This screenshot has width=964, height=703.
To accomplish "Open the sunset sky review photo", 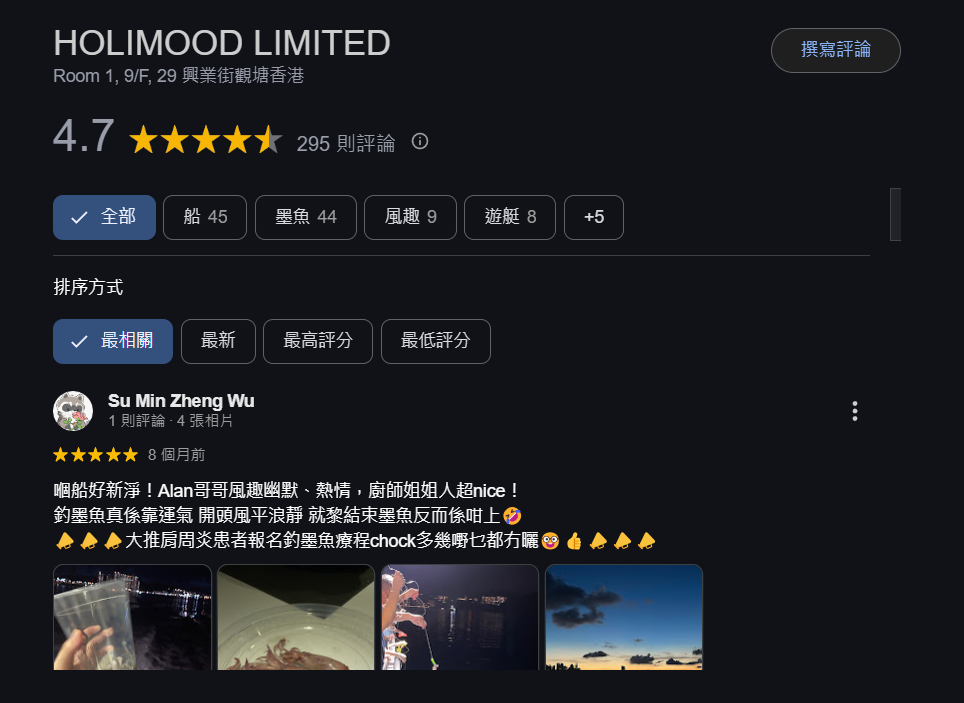I will pos(623,617).
